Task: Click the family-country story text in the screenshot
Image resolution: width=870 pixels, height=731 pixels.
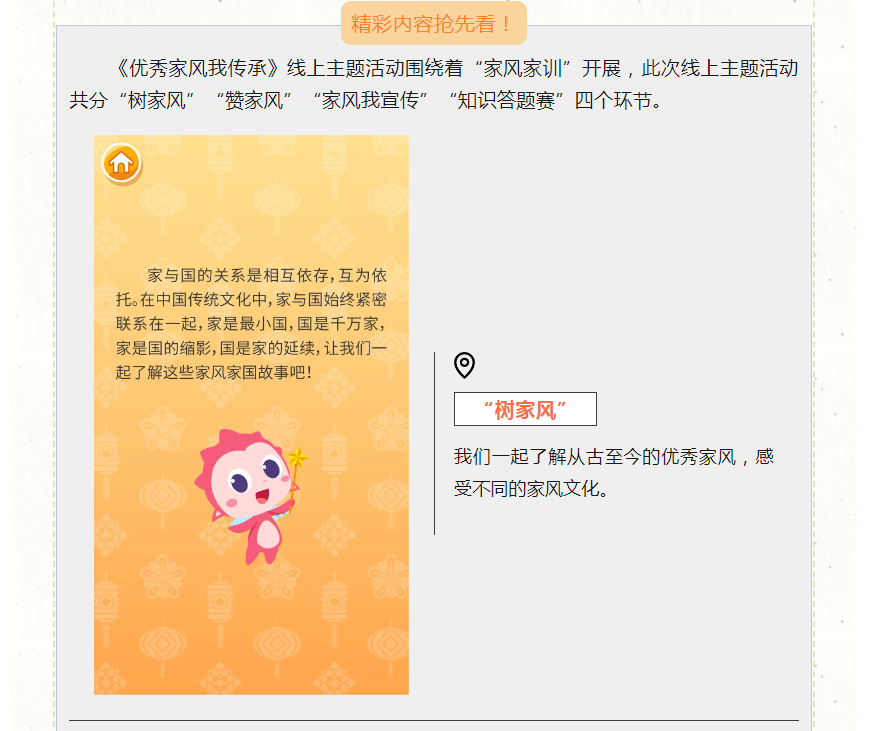Action: coord(251,324)
